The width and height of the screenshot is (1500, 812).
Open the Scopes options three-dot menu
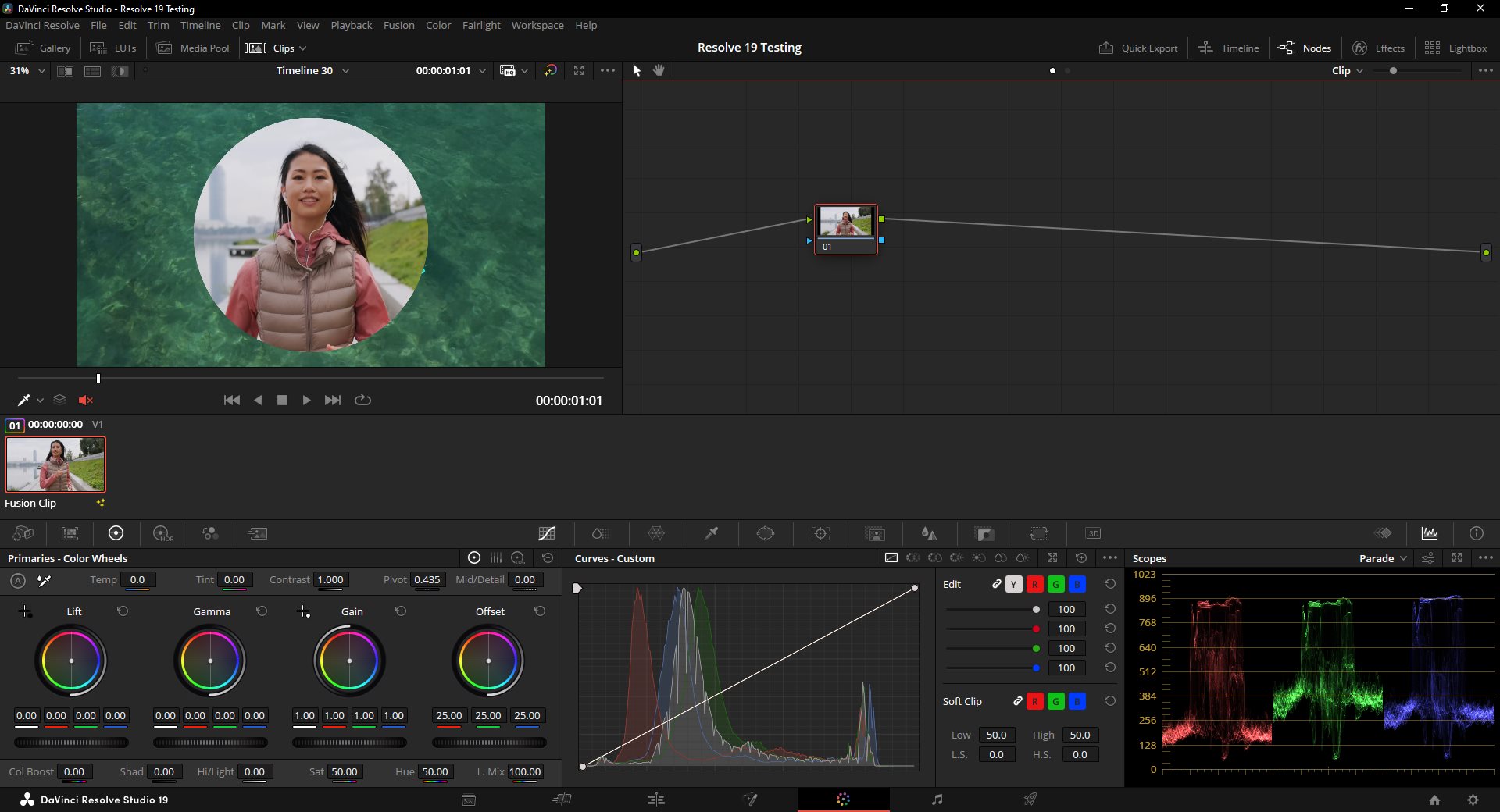(1485, 558)
